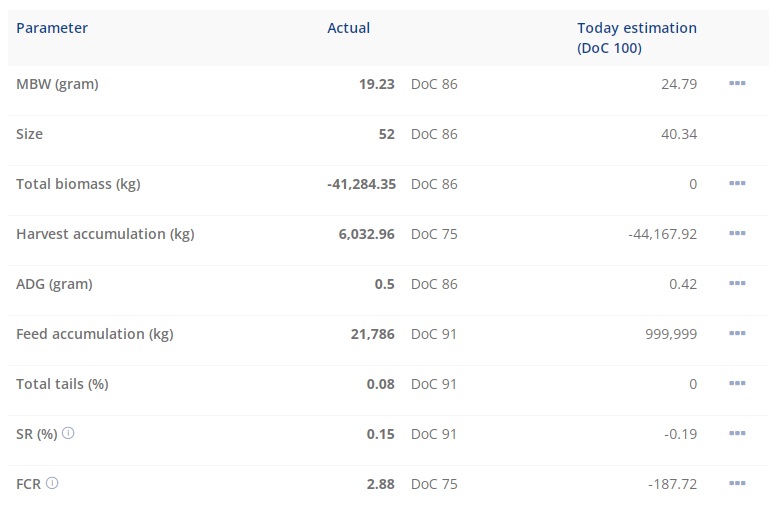Open three-dot menu for Total tails row
Viewport: 769px width, 520px height.
point(738,384)
